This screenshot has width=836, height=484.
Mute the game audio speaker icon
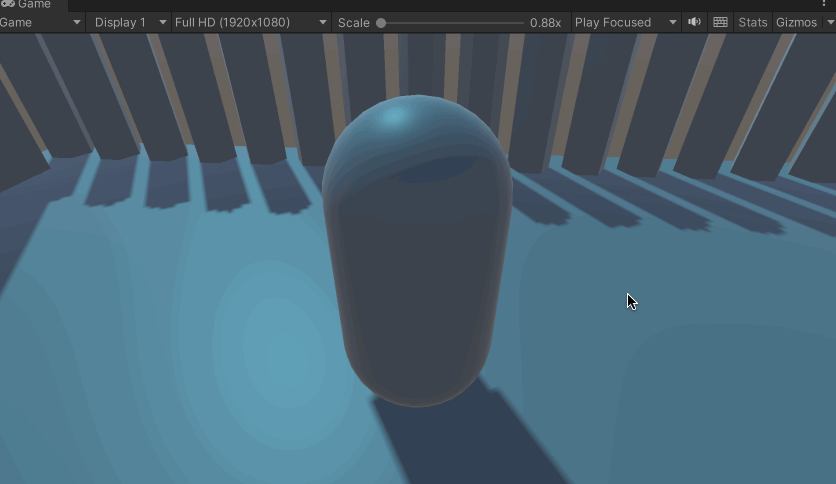pos(695,22)
